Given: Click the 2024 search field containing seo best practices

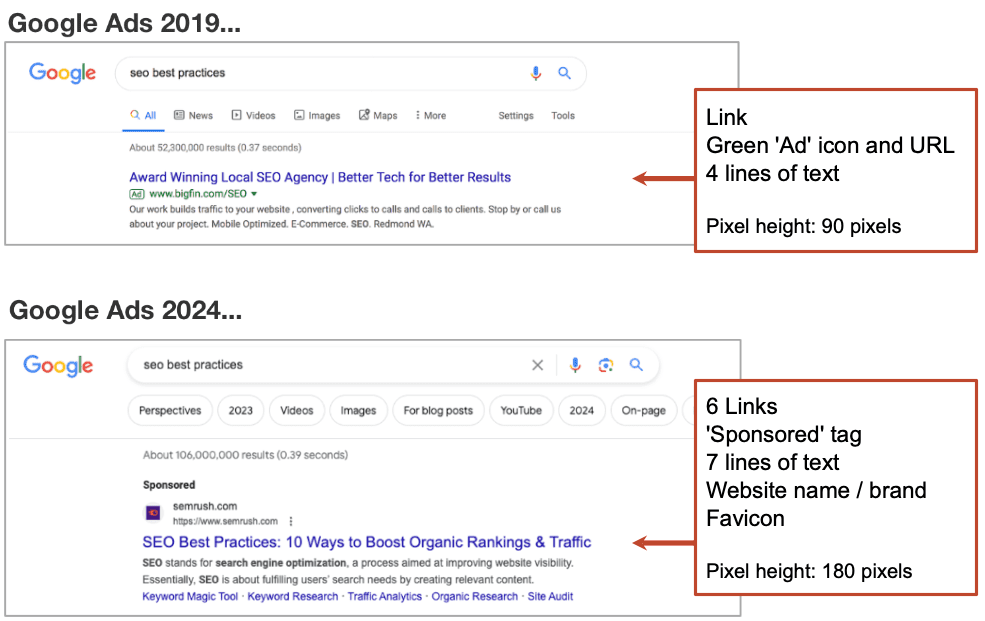Looking at the screenshot, I should (x=393, y=365).
